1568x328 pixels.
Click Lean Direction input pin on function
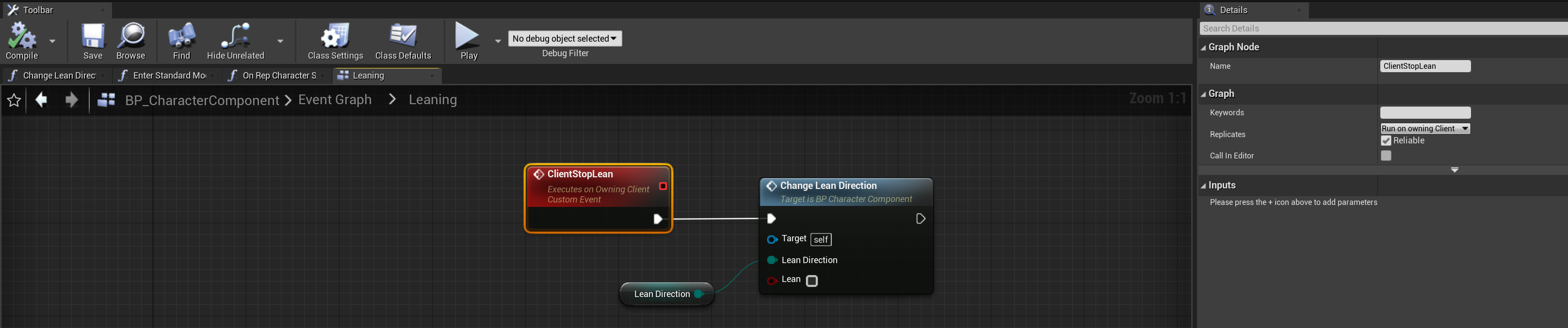[x=772, y=260]
